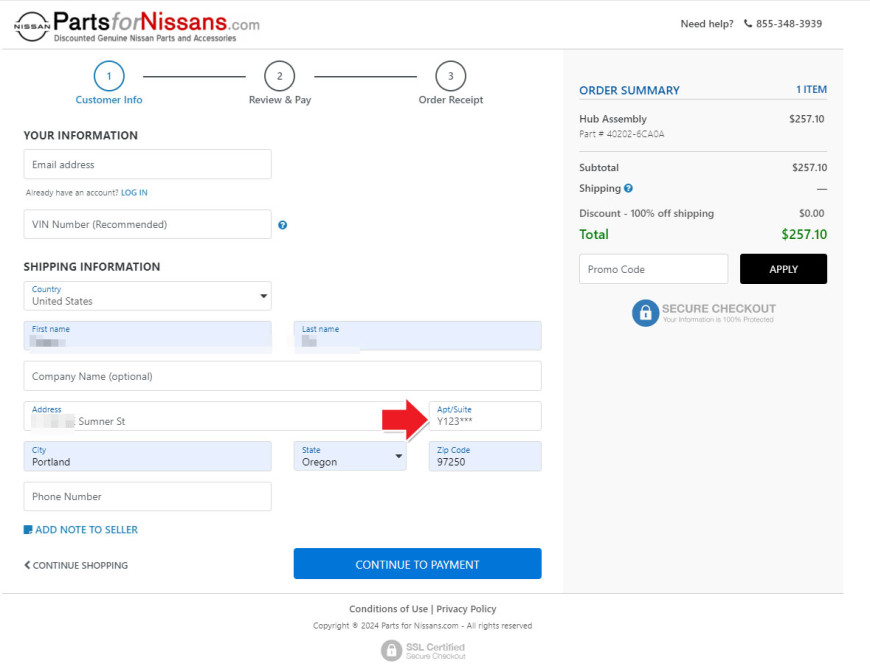Click the Your Information heading
Viewport: 870px width, 672px height.
click(x=80, y=135)
